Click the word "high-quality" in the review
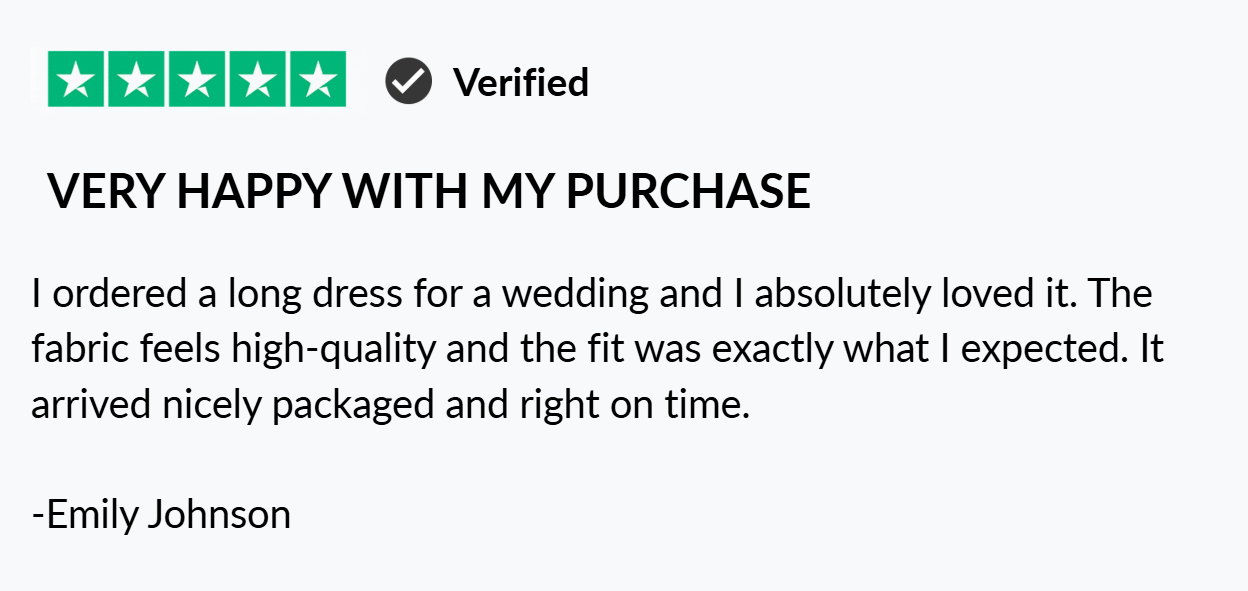 click(x=333, y=350)
